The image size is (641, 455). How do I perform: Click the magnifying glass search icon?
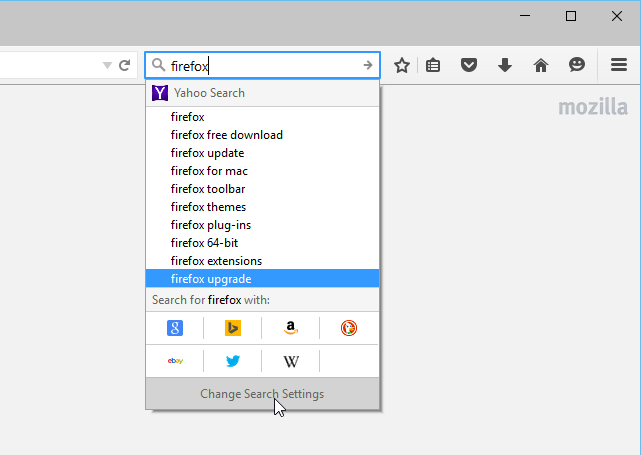(x=158, y=65)
